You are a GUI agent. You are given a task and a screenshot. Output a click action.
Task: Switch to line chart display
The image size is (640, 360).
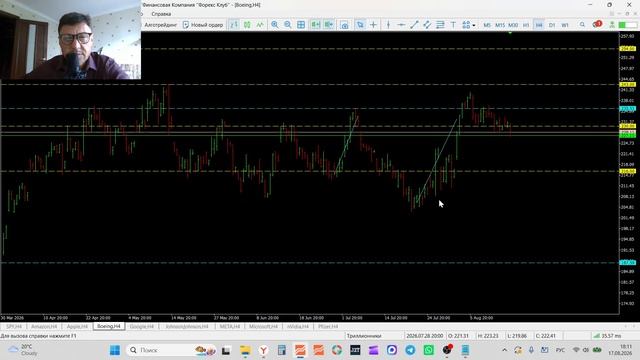[x=260, y=25]
